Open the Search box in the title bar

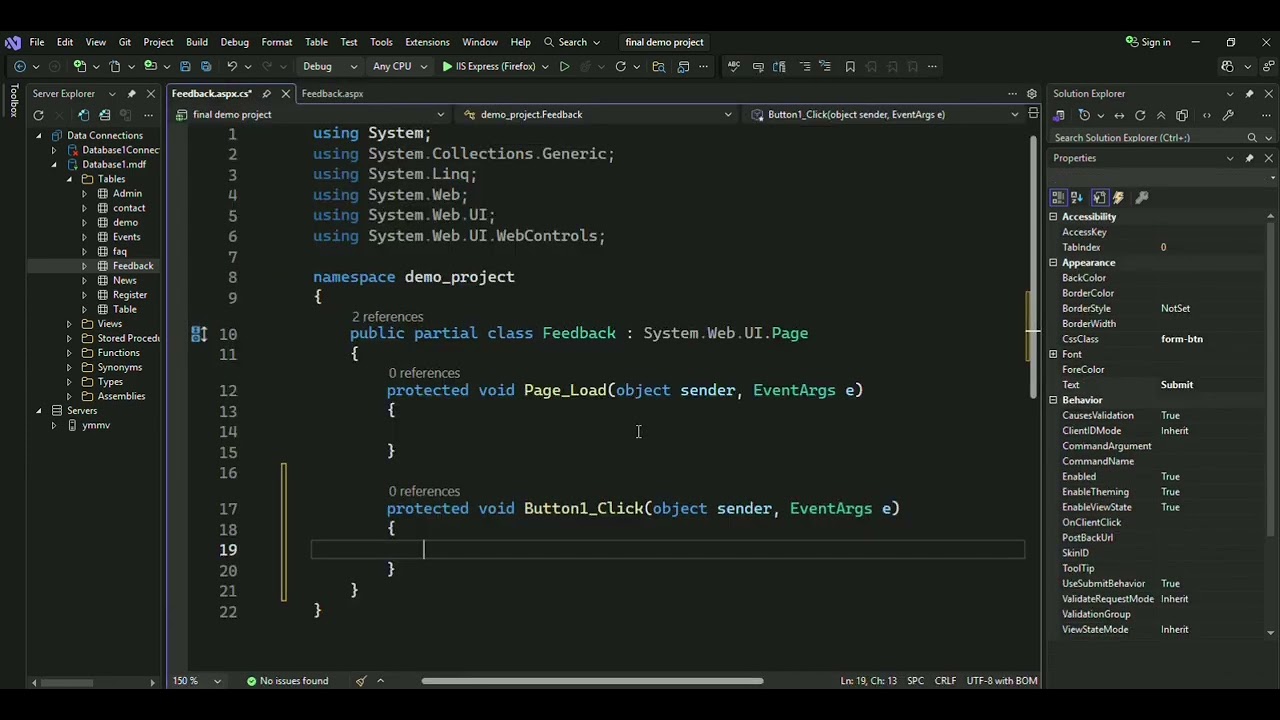point(572,42)
